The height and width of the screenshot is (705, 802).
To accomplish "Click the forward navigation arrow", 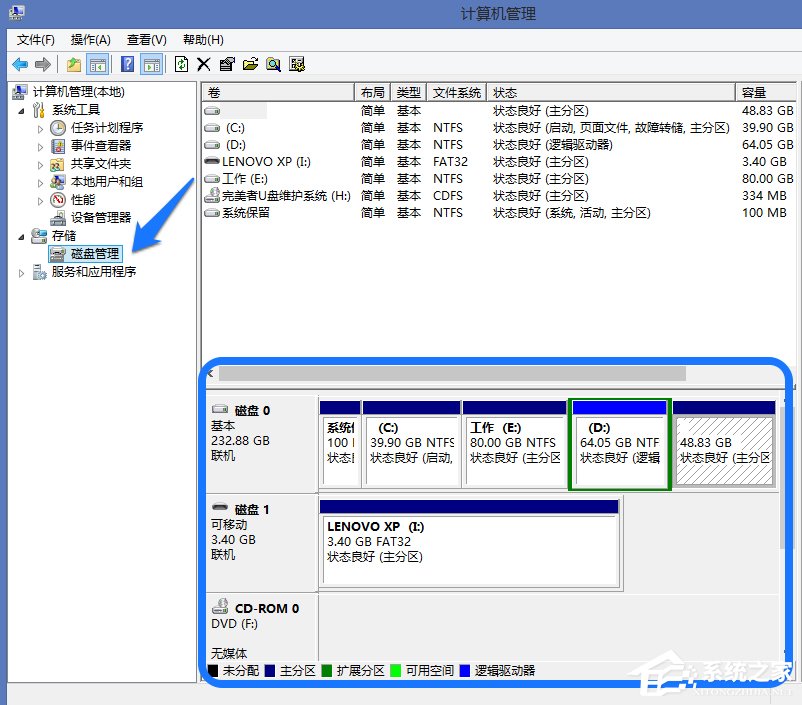I will (x=41, y=64).
